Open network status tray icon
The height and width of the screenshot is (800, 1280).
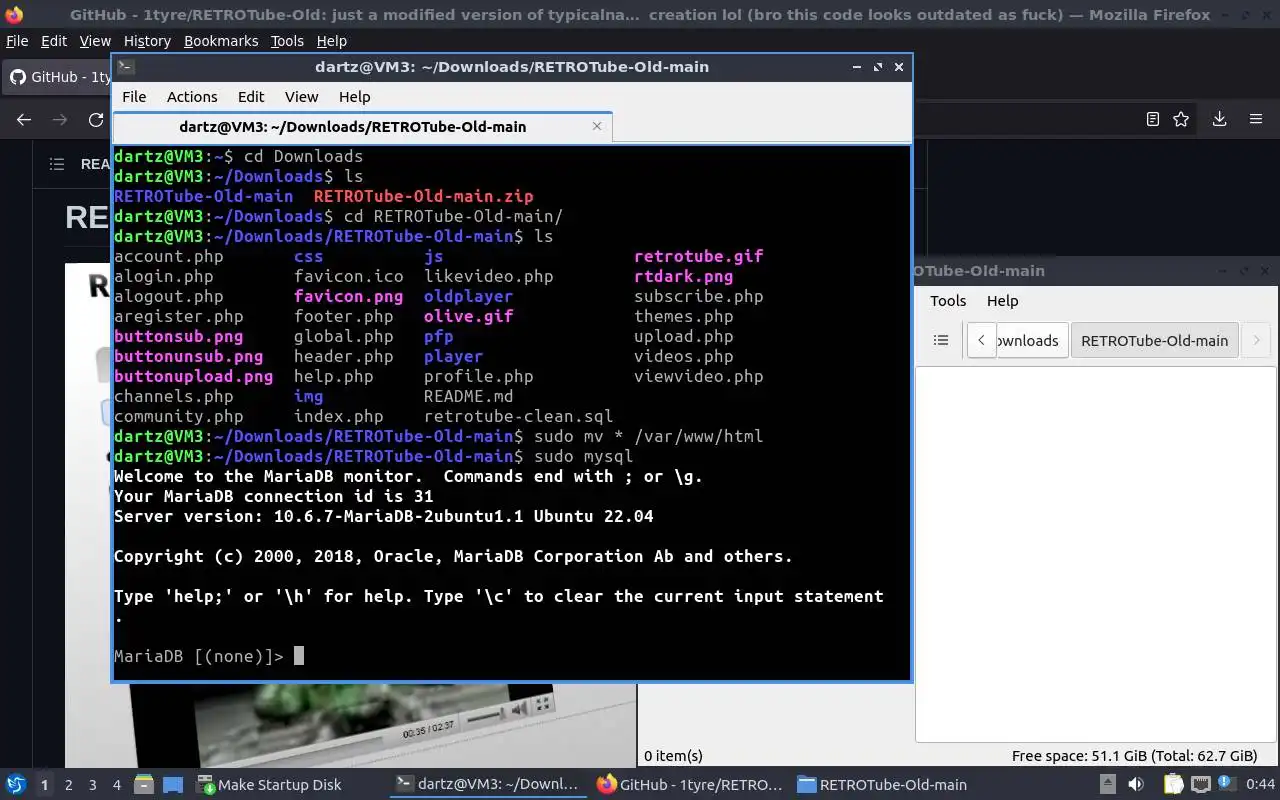1201,785
